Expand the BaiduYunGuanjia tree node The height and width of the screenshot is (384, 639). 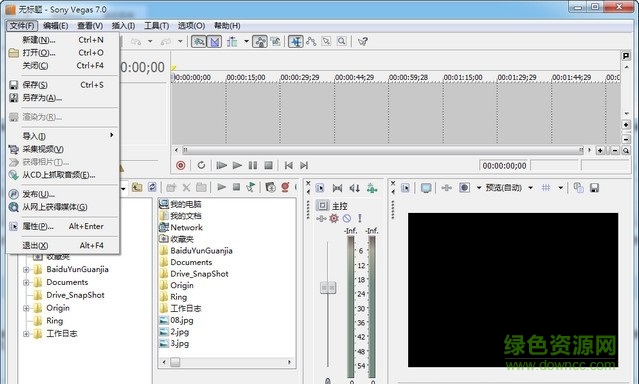click(x=26, y=269)
